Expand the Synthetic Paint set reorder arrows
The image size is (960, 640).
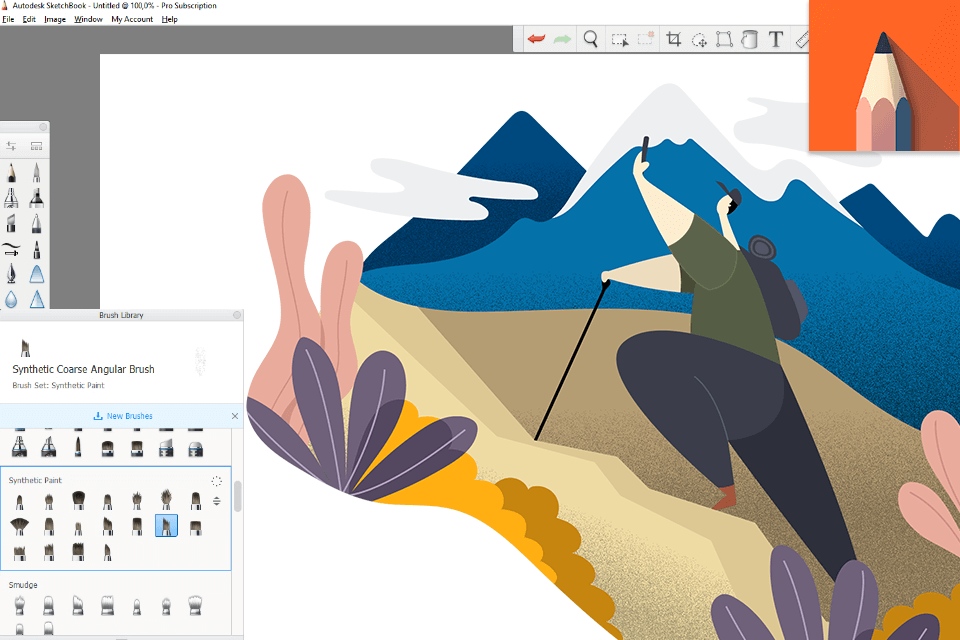pos(217,501)
